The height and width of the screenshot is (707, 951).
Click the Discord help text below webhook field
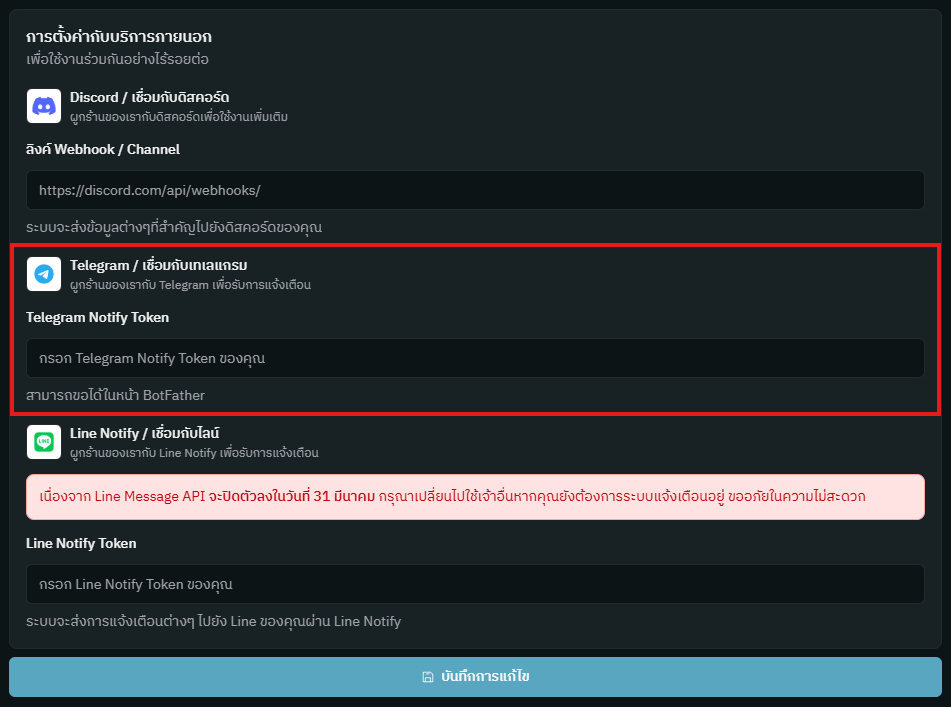coord(174,227)
